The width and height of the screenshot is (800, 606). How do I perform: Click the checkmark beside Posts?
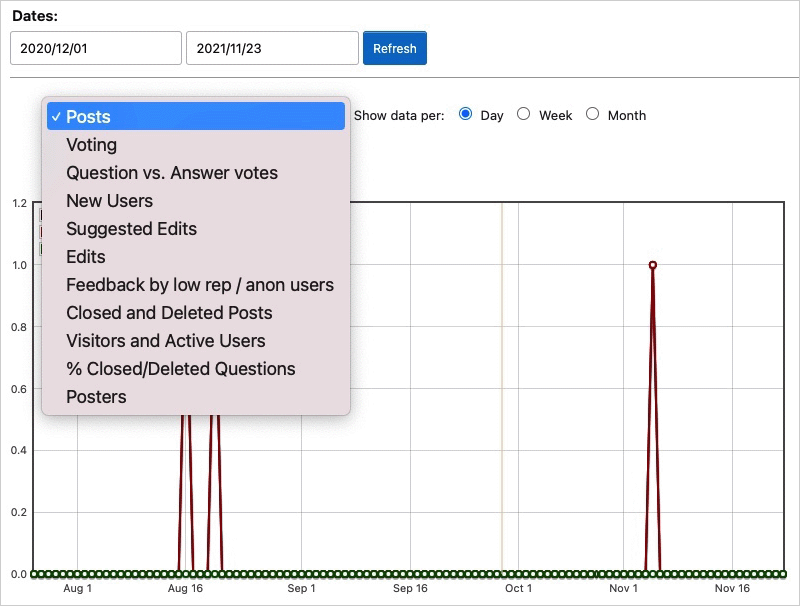tap(56, 117)
